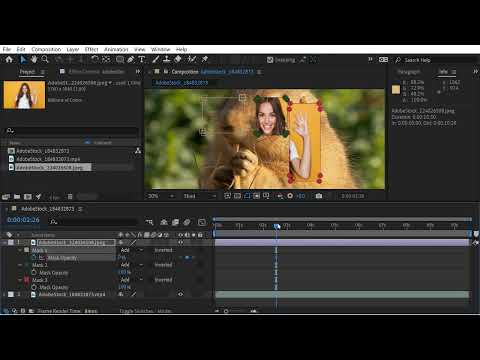Select the Puppet Pin tool
480x360 pixels.
[205, 60]
